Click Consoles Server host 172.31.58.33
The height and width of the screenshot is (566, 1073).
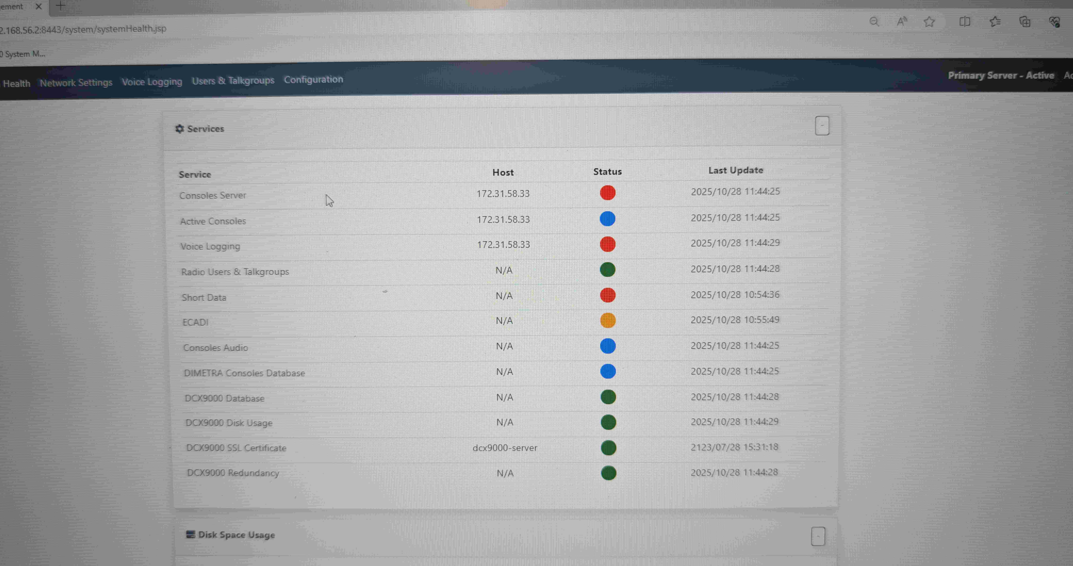pyautogui.click(x=503, y=194)
